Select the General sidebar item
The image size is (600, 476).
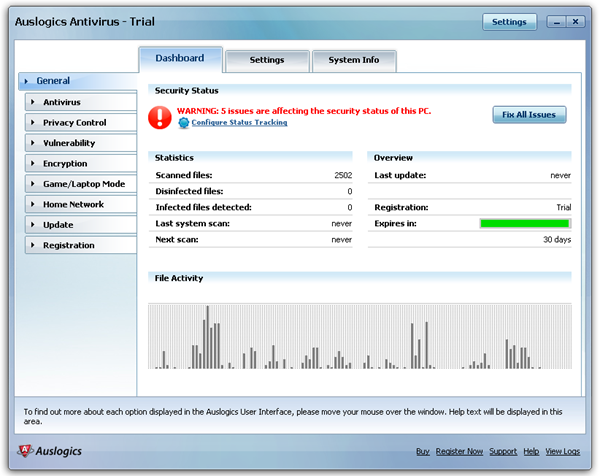(x=78, y=81)
